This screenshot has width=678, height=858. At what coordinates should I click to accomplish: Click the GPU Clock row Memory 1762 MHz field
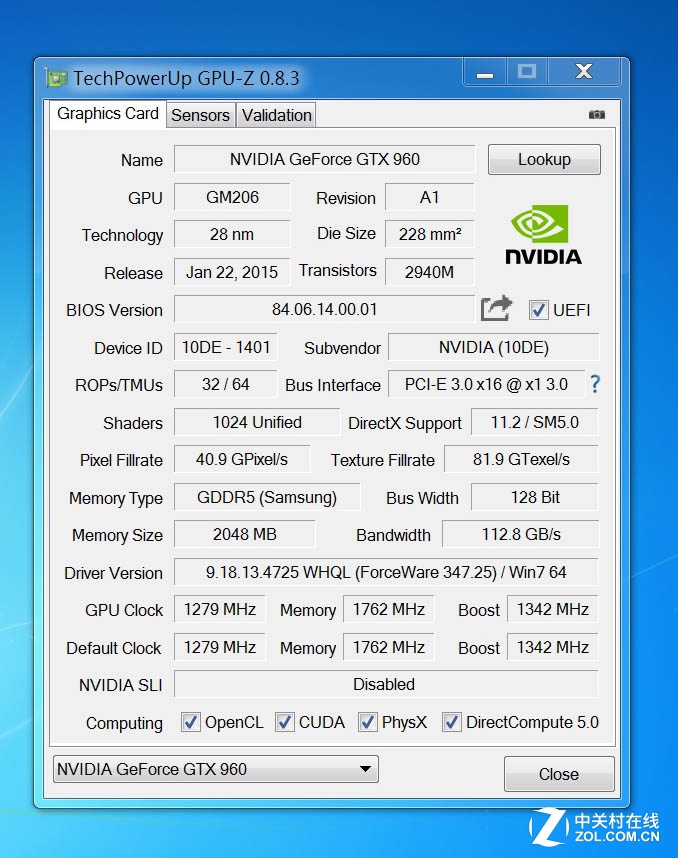[389, 609]
